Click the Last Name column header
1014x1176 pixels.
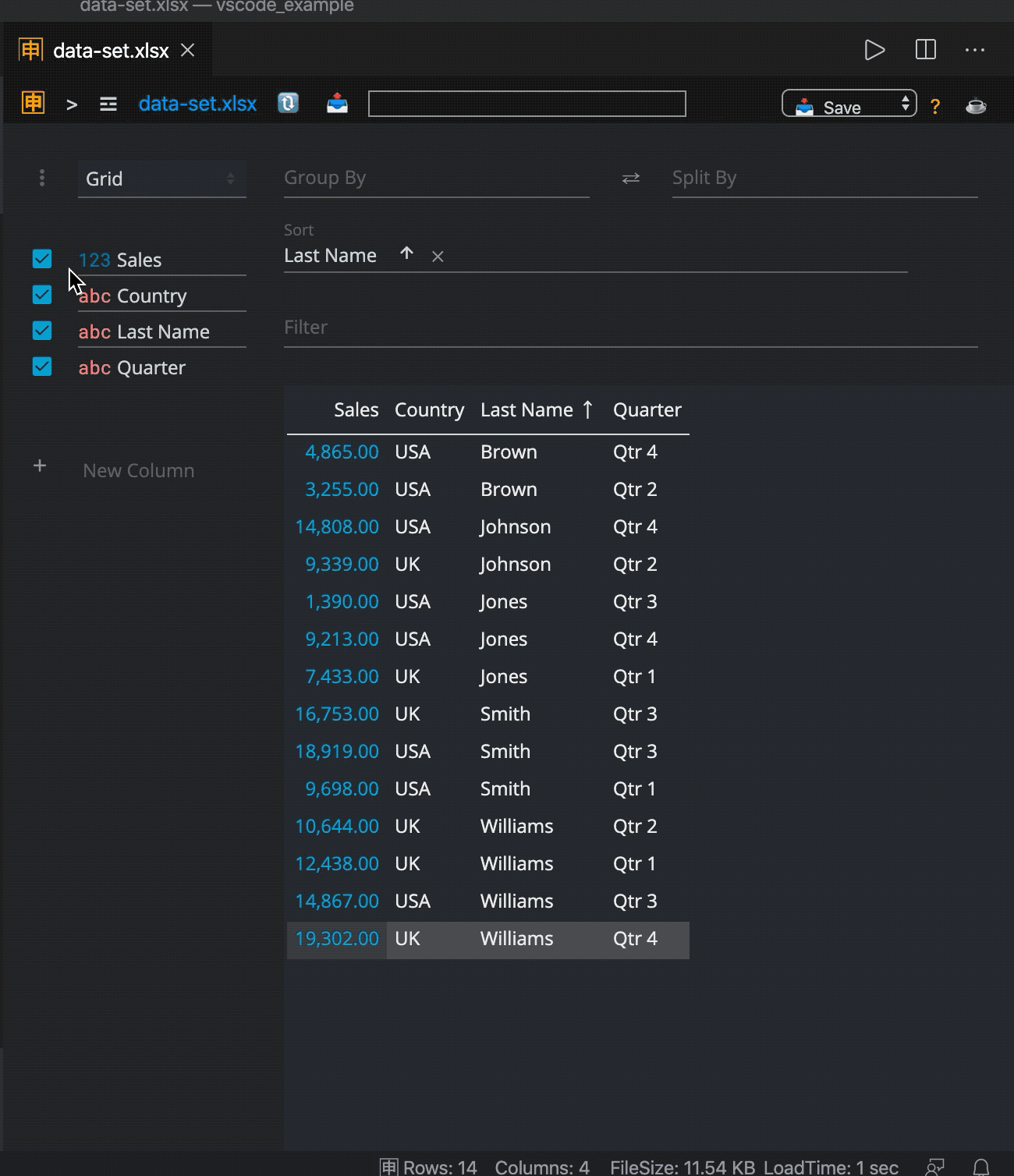[526, 410]
